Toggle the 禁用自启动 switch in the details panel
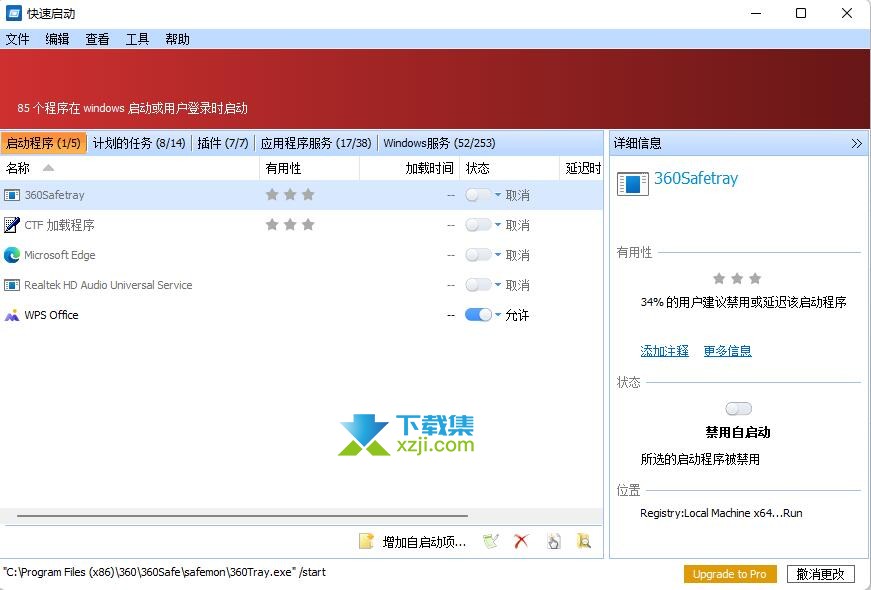This screenshot has width=871, height=590. [x=739, y=409]
